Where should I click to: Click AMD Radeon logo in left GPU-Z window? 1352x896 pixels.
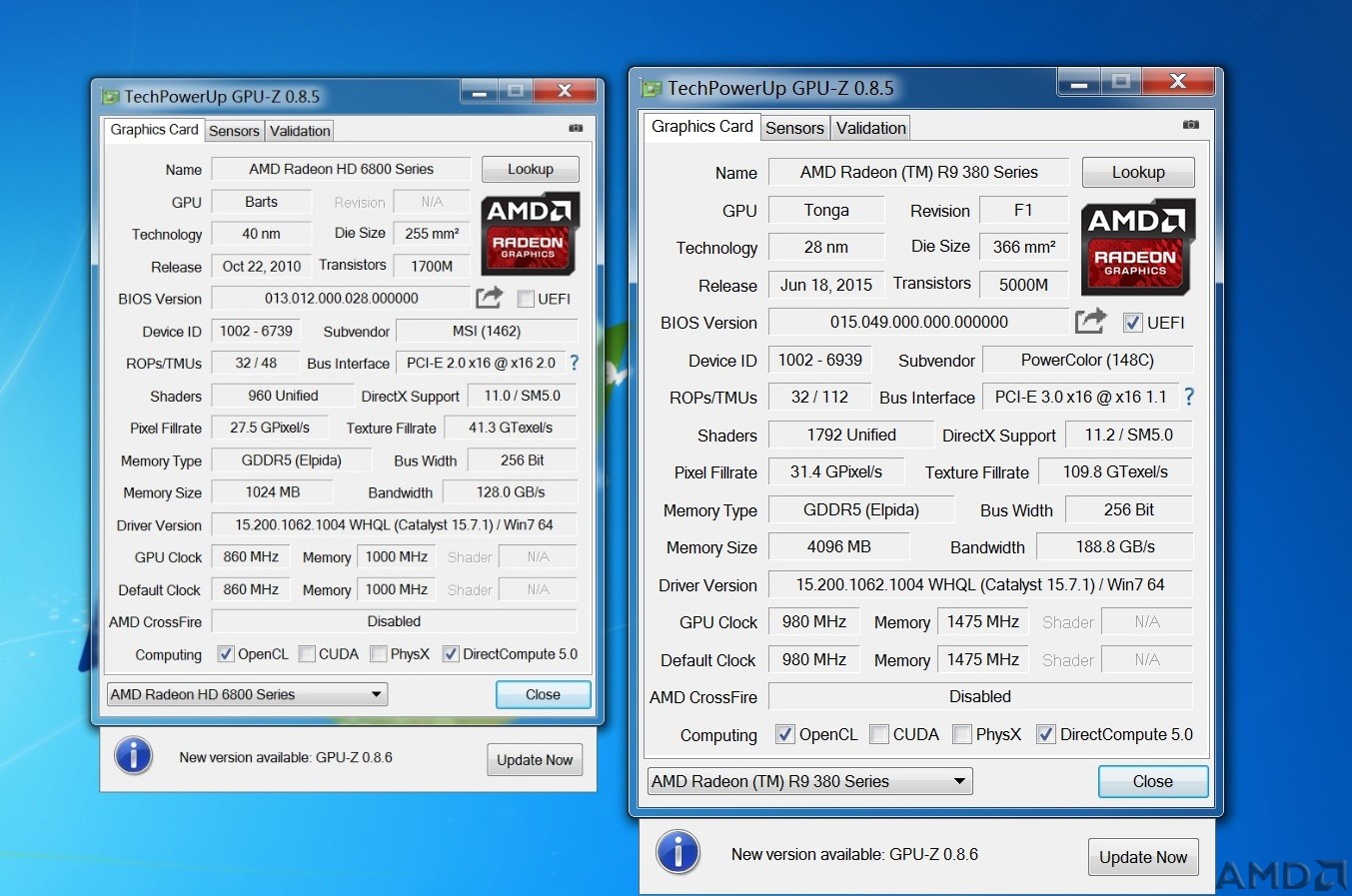(531, 234)
